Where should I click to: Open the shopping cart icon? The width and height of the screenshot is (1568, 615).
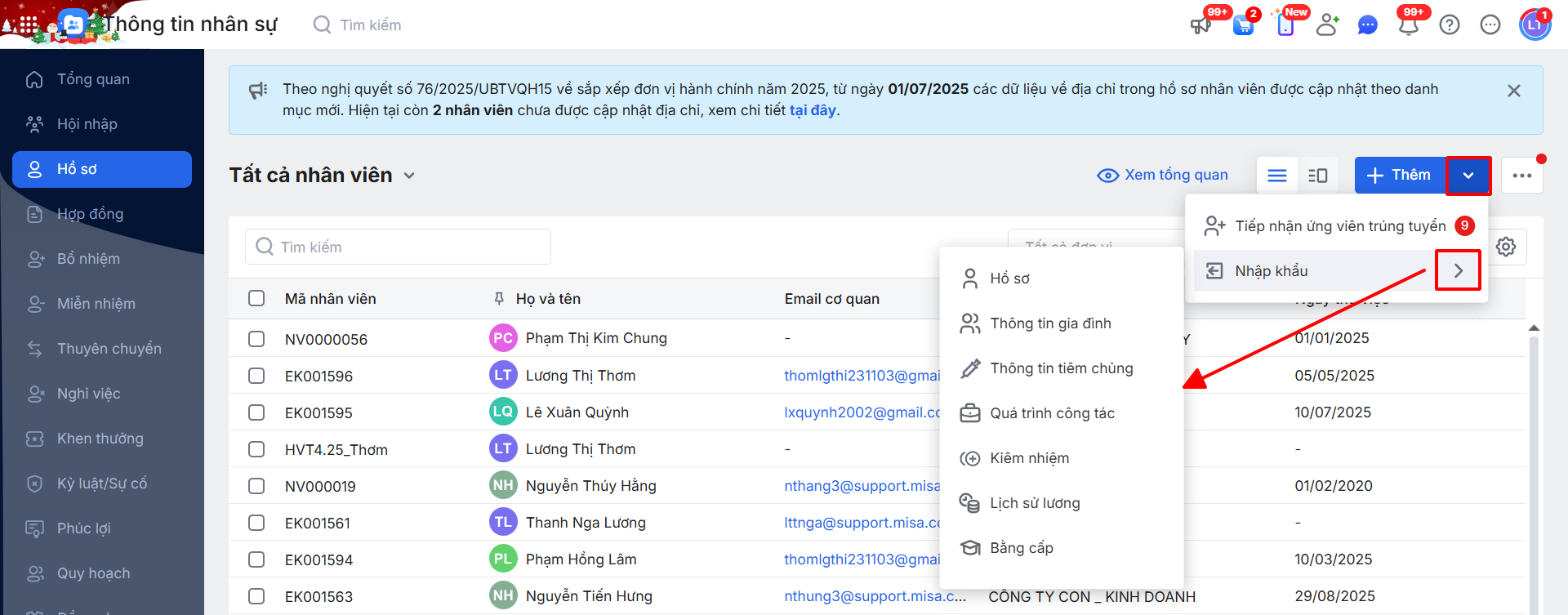tap(1243, 25)
